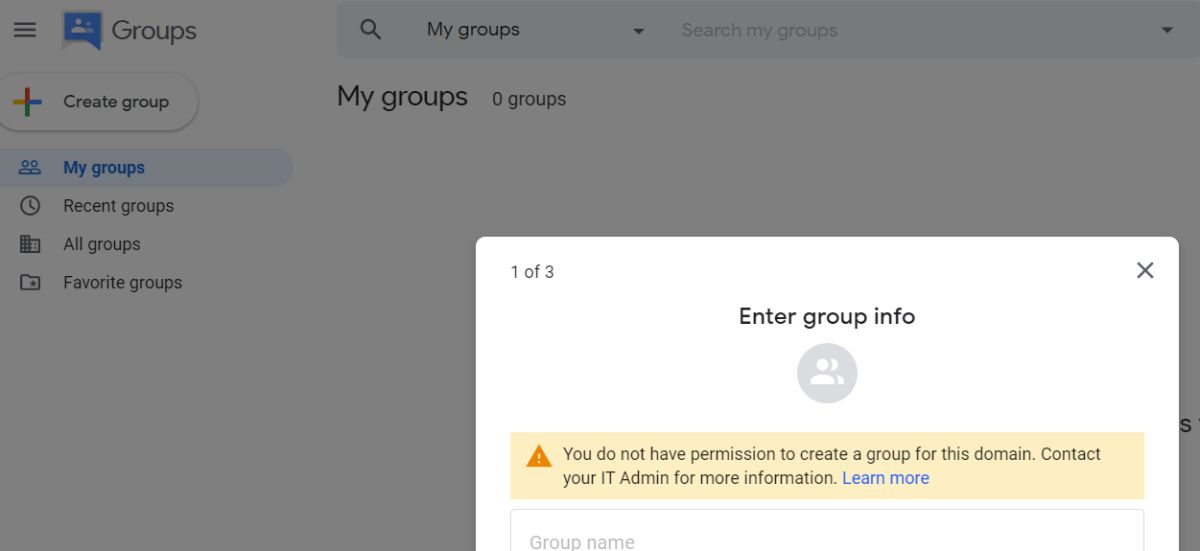Click the Group name input field
The image size is (1200, 551).
827,531
